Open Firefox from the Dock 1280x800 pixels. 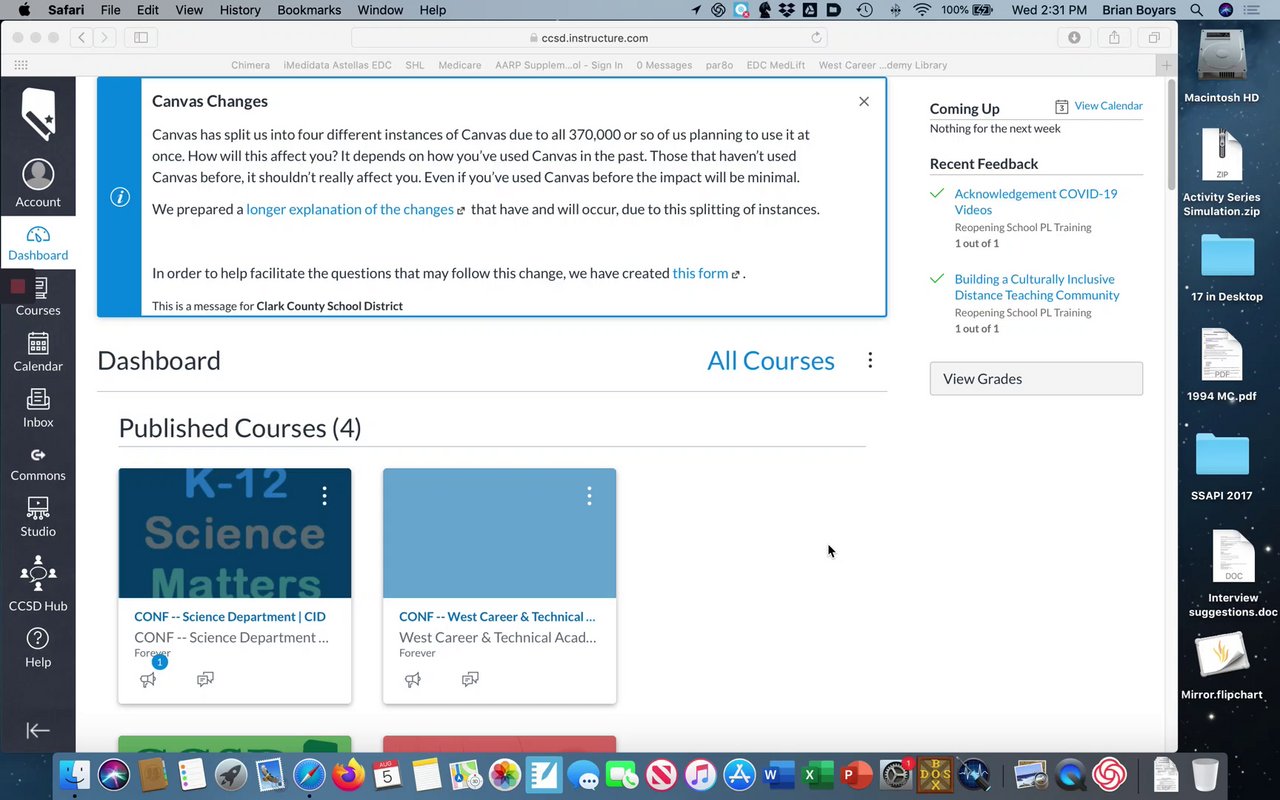click(348, 775)
